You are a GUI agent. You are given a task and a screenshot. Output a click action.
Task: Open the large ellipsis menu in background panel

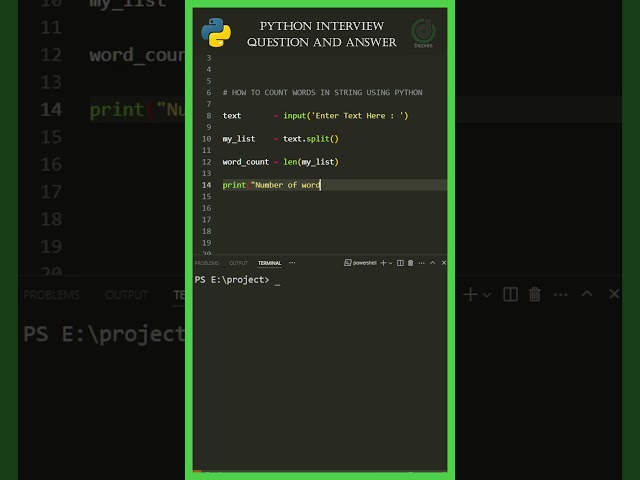click(560, 295)
